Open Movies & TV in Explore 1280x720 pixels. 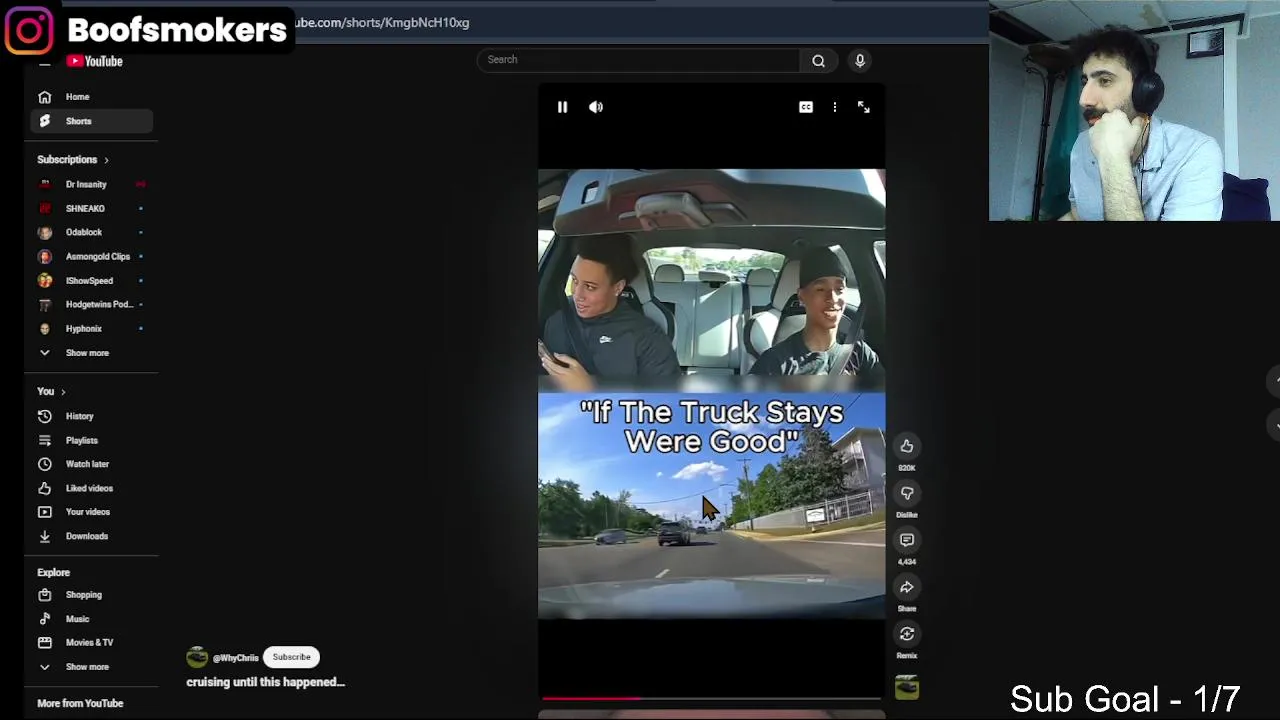point(88,643)
